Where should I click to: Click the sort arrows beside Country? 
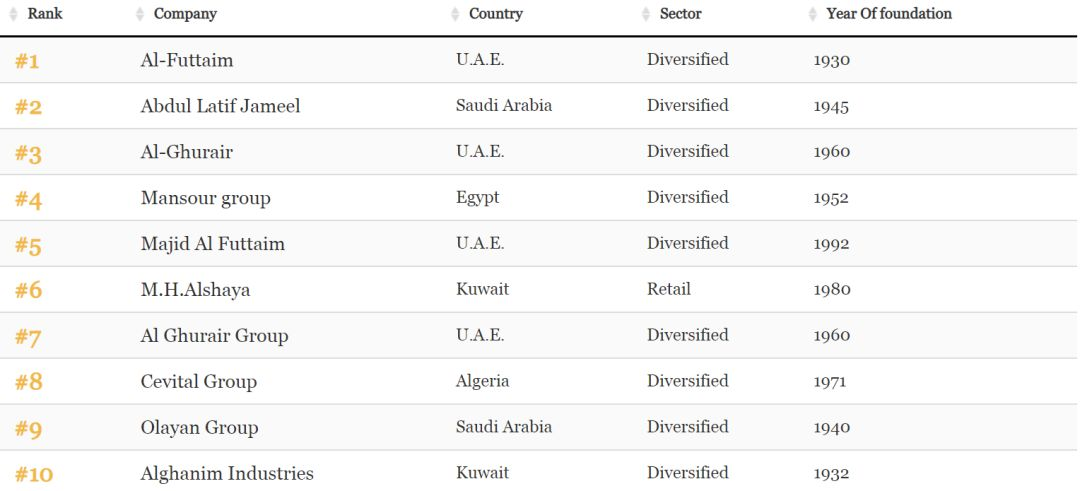pyautogui.click(x=455, y=14)
